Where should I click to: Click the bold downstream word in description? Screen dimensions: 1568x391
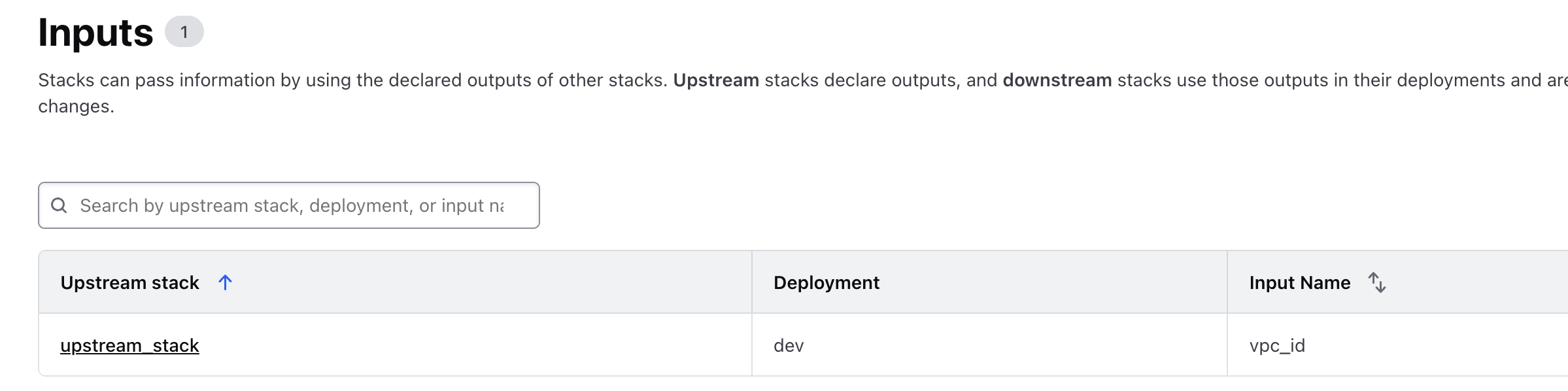click(x=1057, y=80)
